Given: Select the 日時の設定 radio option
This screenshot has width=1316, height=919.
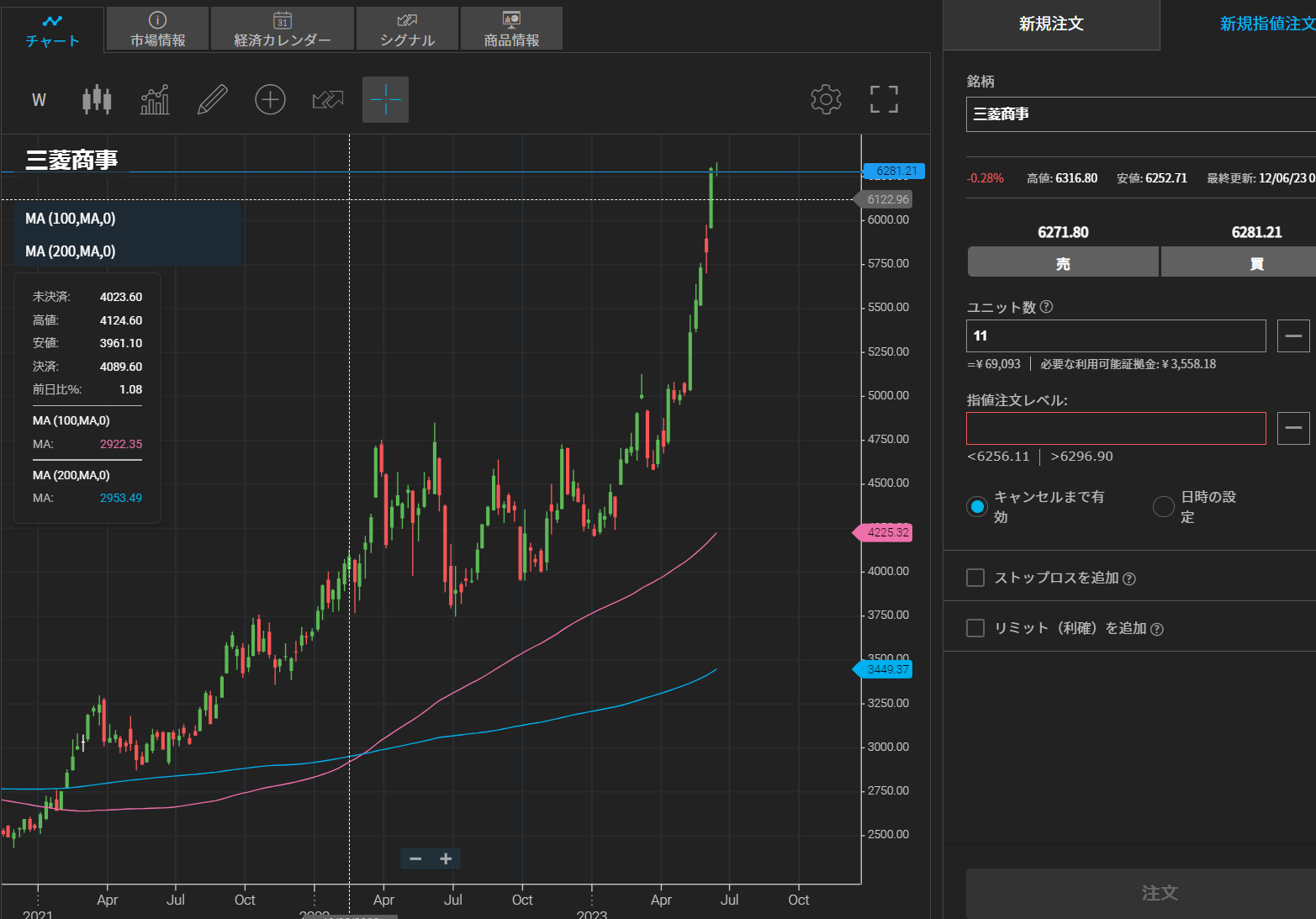Looking at the screenshot, I should tap(1164, 506).
